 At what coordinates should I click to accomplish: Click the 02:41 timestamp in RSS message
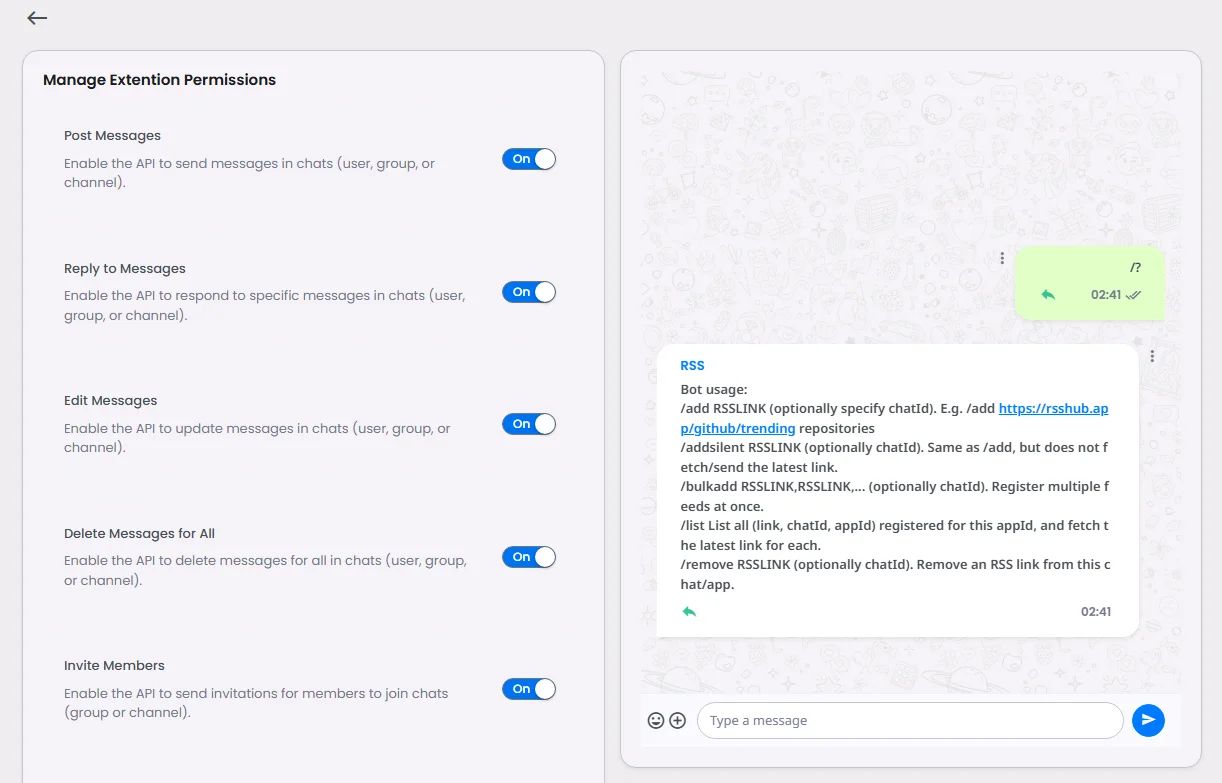1096,611
